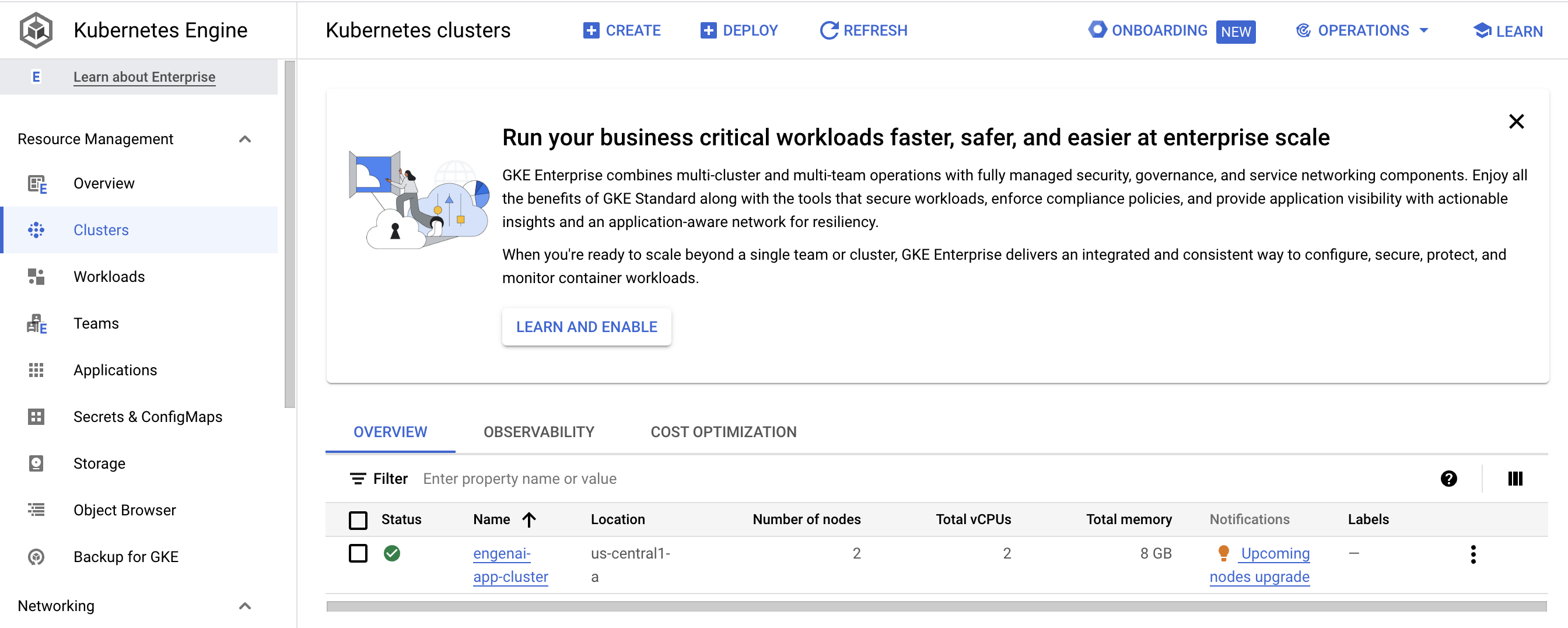This screenshot has width=1568, height=628.
Task: Click the Filter lines icon
Action: coord(358,479)
